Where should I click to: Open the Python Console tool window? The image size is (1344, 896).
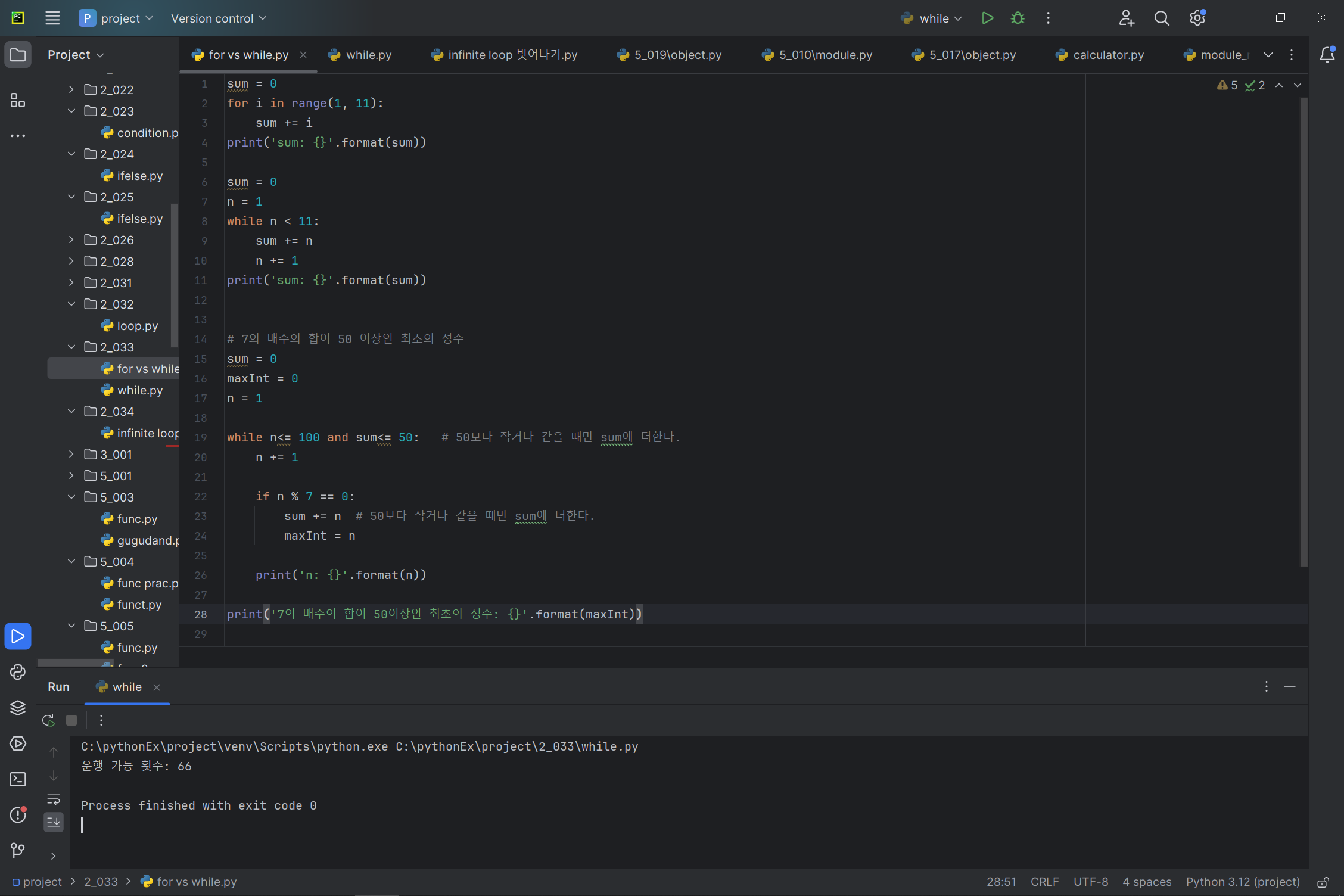click(18, 672)
